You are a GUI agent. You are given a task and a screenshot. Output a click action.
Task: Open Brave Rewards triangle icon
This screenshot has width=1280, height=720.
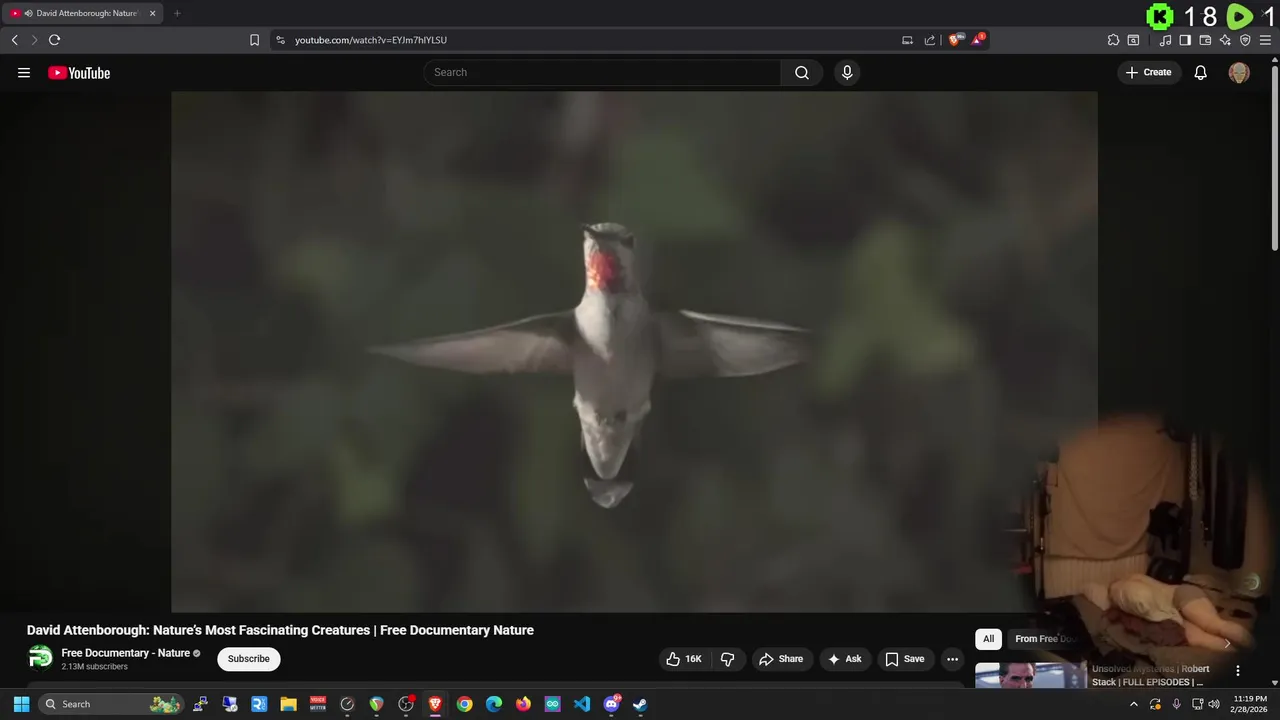click(978, 40)
